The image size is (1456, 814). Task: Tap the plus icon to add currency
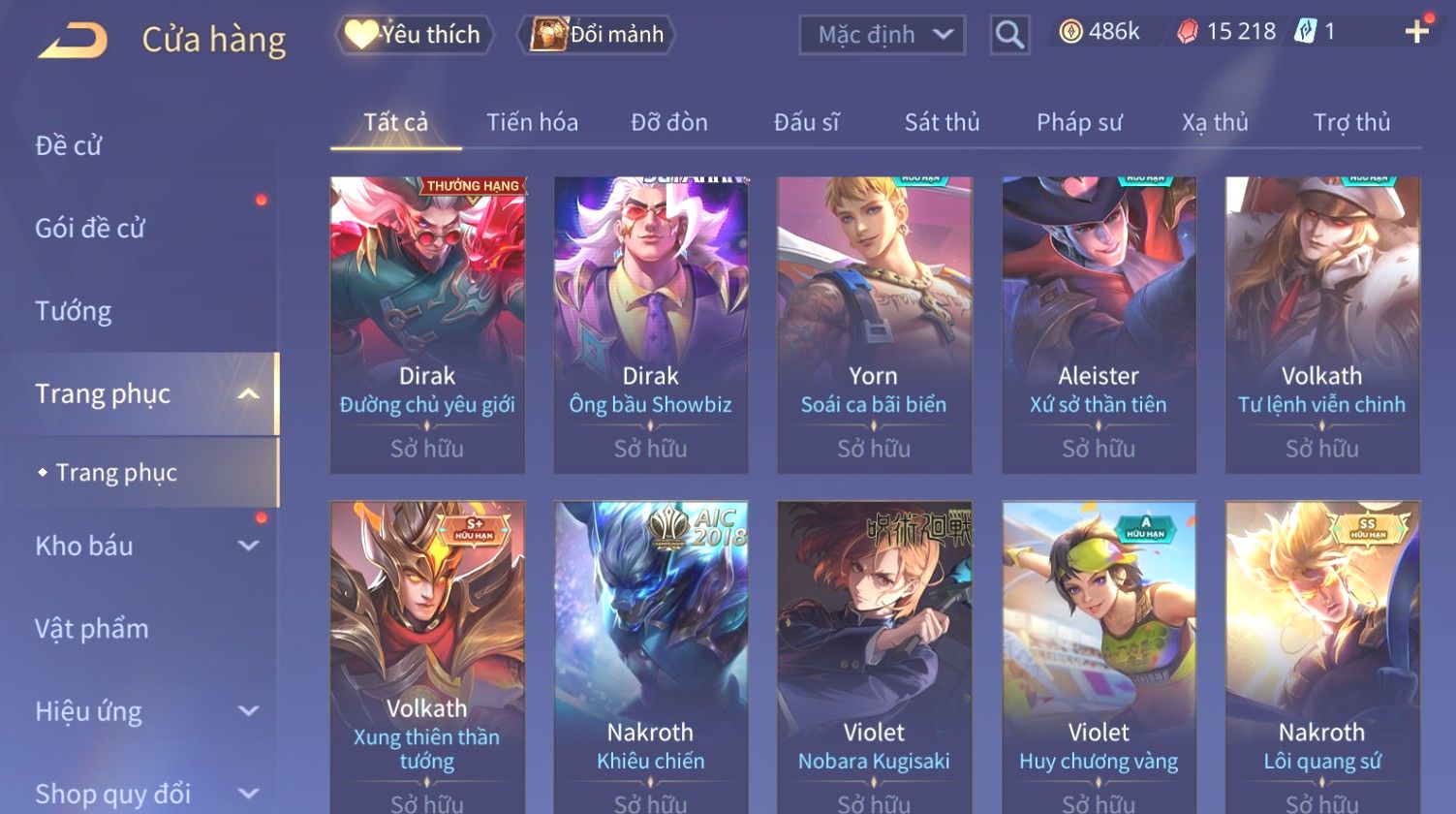pyautogui.click(x=1416, y=32)
